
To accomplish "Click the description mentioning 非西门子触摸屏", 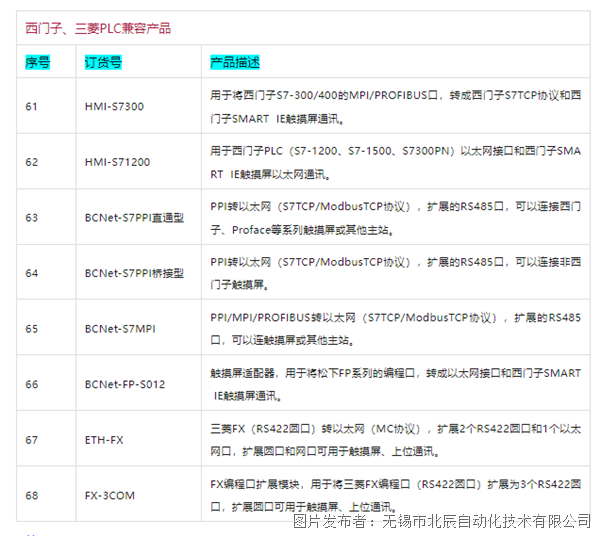I will click(x=395, y=273).
